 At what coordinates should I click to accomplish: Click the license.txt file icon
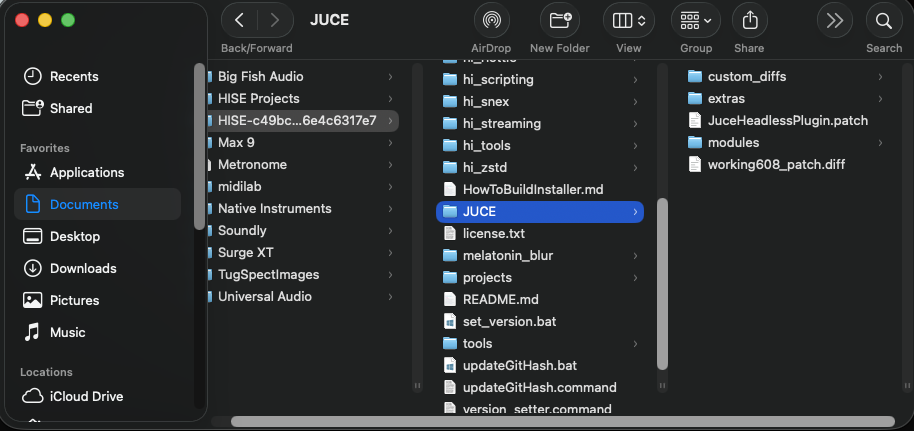point(450,233)
